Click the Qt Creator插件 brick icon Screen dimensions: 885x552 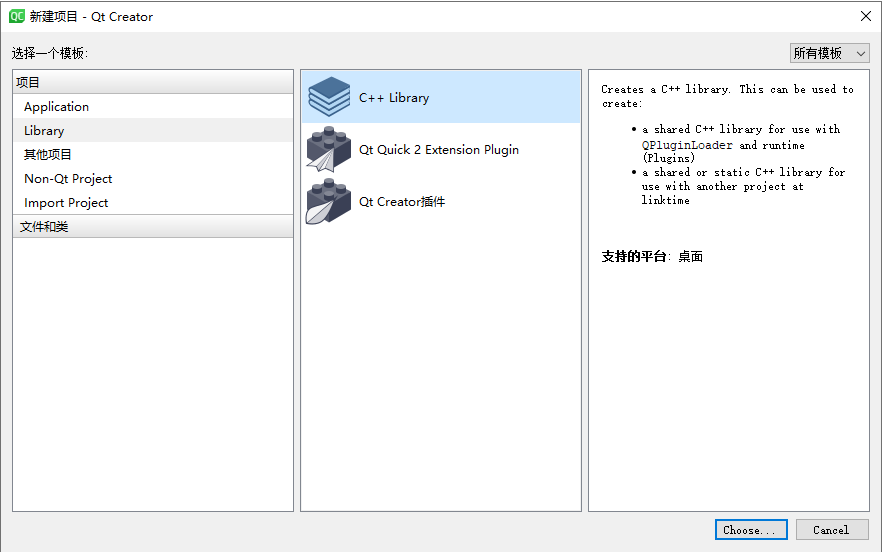point(328,201)
